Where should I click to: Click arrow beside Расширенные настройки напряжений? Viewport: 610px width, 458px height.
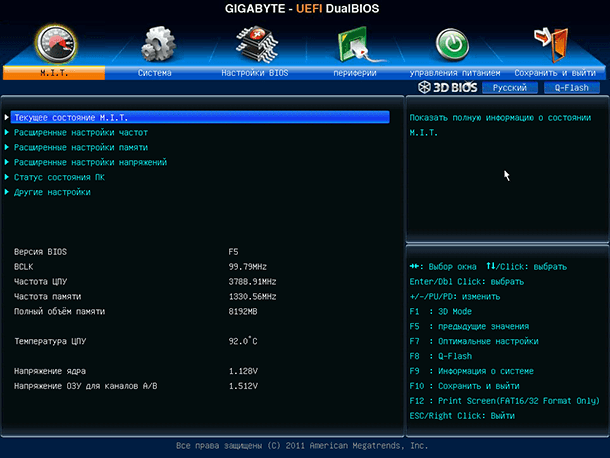coord(7,162)
